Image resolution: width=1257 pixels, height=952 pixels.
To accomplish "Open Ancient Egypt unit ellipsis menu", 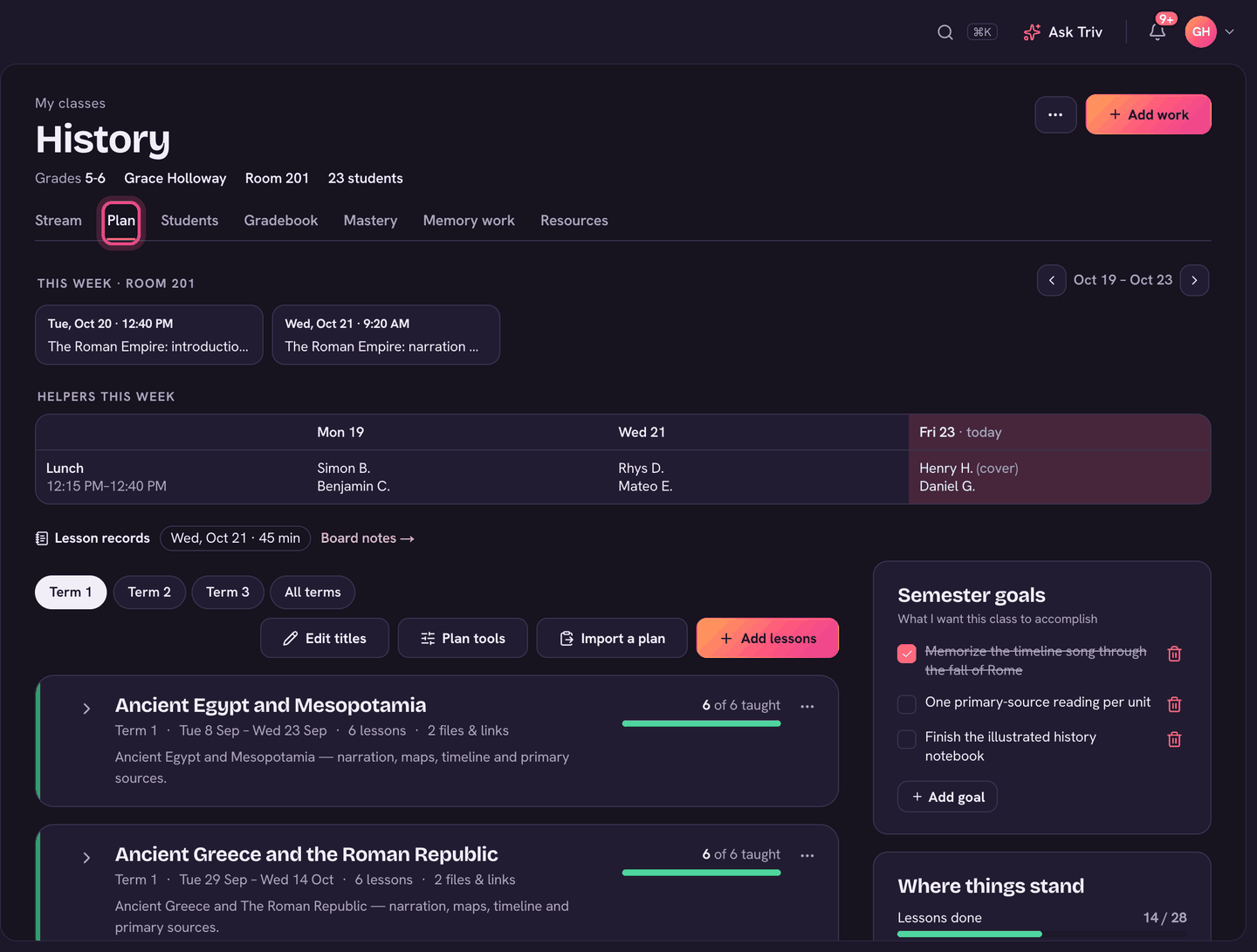I will coord(807,707).
